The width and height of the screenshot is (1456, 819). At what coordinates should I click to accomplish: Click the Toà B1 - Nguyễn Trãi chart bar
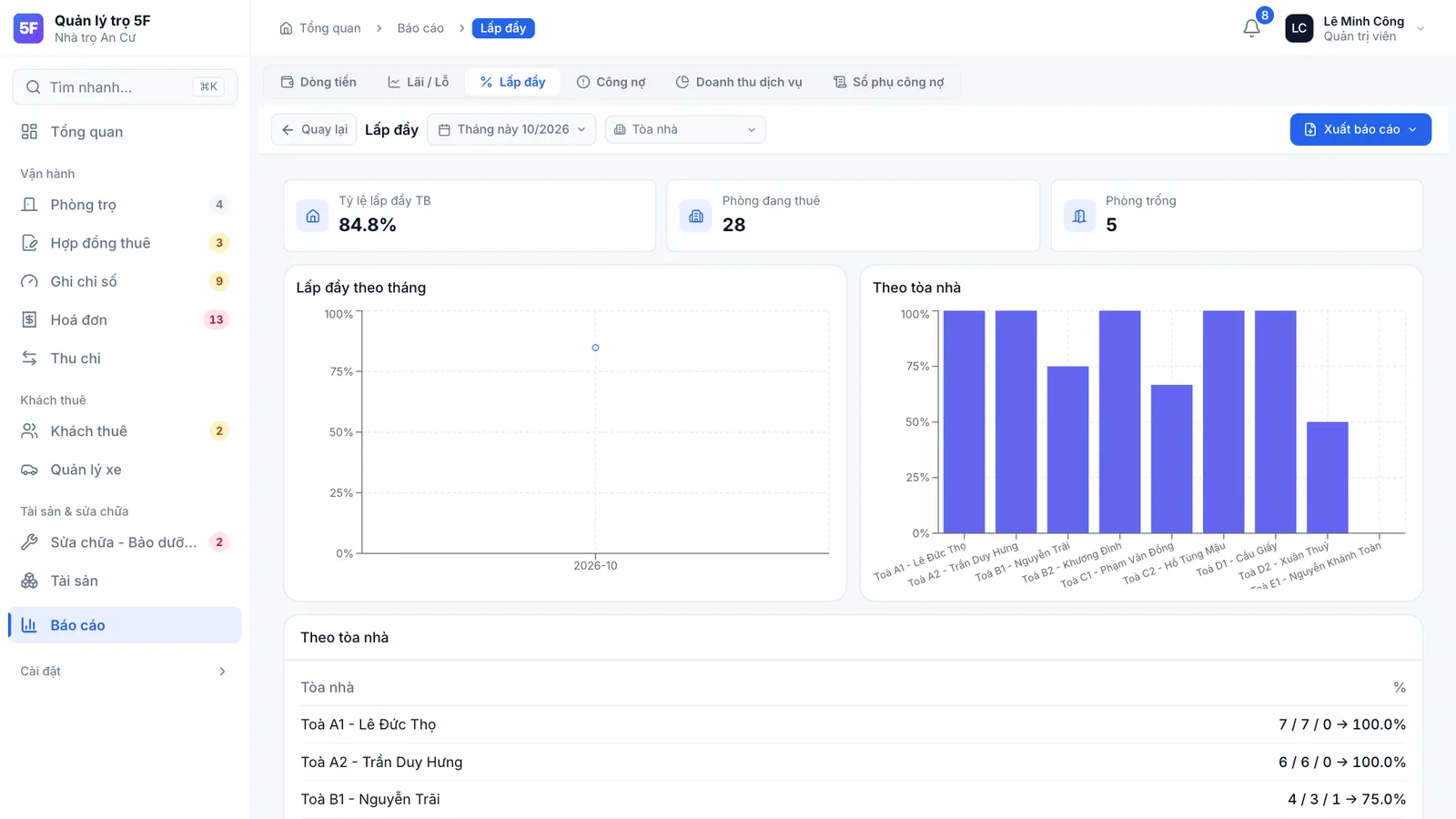point(1067,450)
